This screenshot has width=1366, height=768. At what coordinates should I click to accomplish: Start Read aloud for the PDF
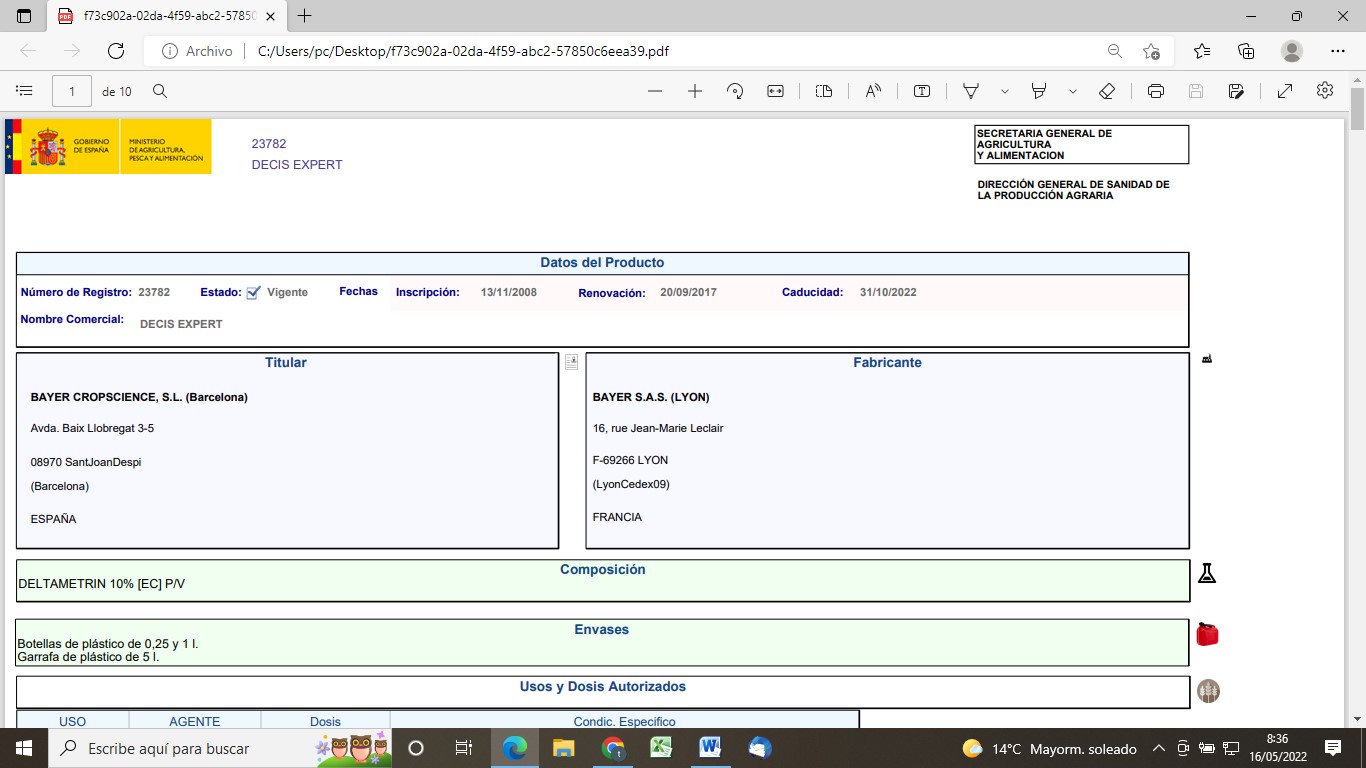873,91
